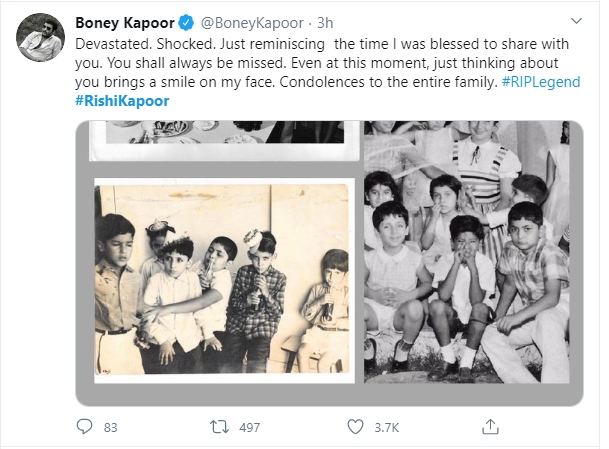609x449 pixels.
Task: Reply to Boney Kapoor's tweet
Action: pos(84,427)
